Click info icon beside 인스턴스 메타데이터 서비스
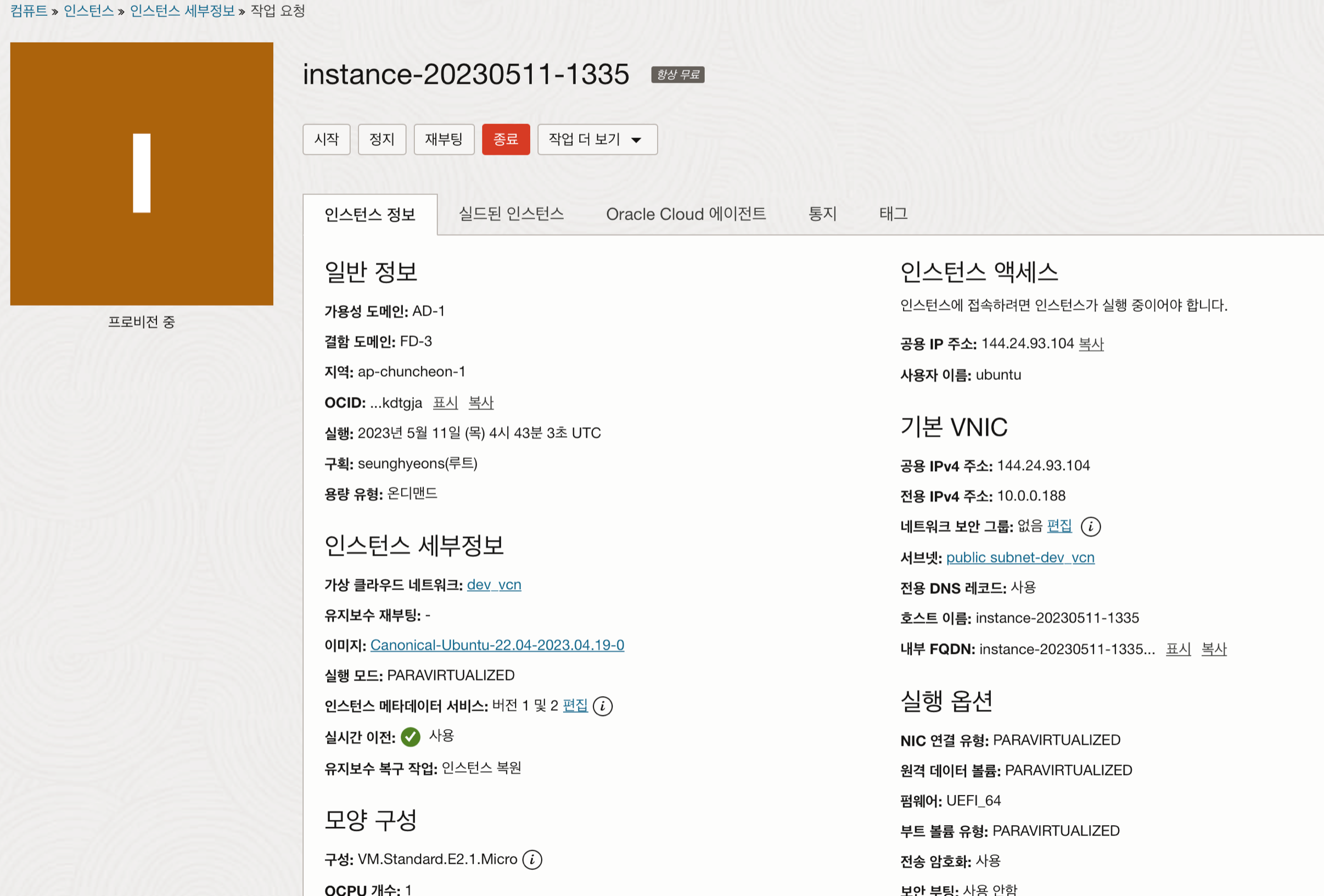This screenshot has width=1324, height=896. [x=602, y=705]
